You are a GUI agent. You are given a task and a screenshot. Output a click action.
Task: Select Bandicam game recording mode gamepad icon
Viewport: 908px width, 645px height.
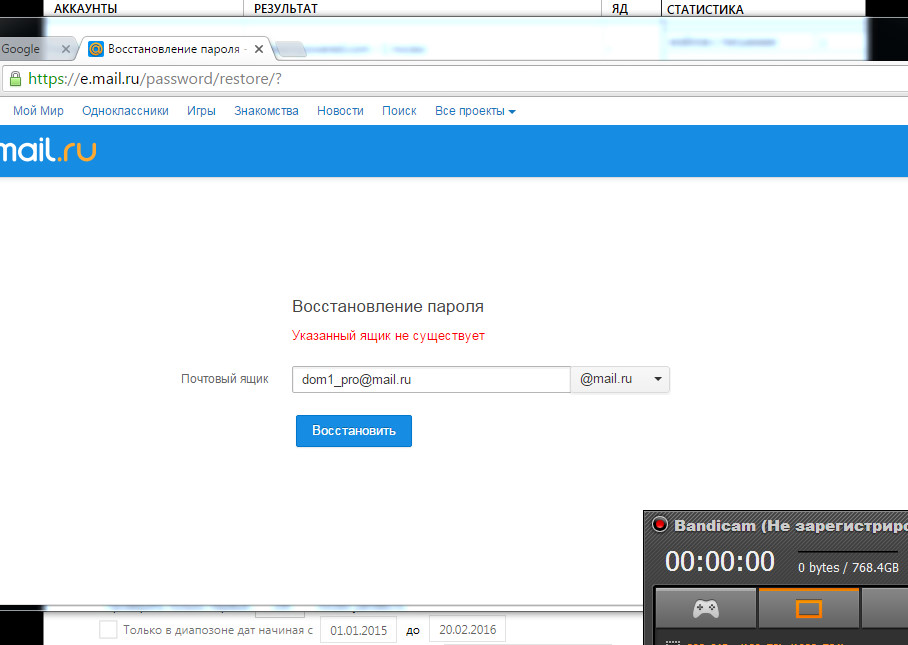pyautogui.click(x=706, y=609)
